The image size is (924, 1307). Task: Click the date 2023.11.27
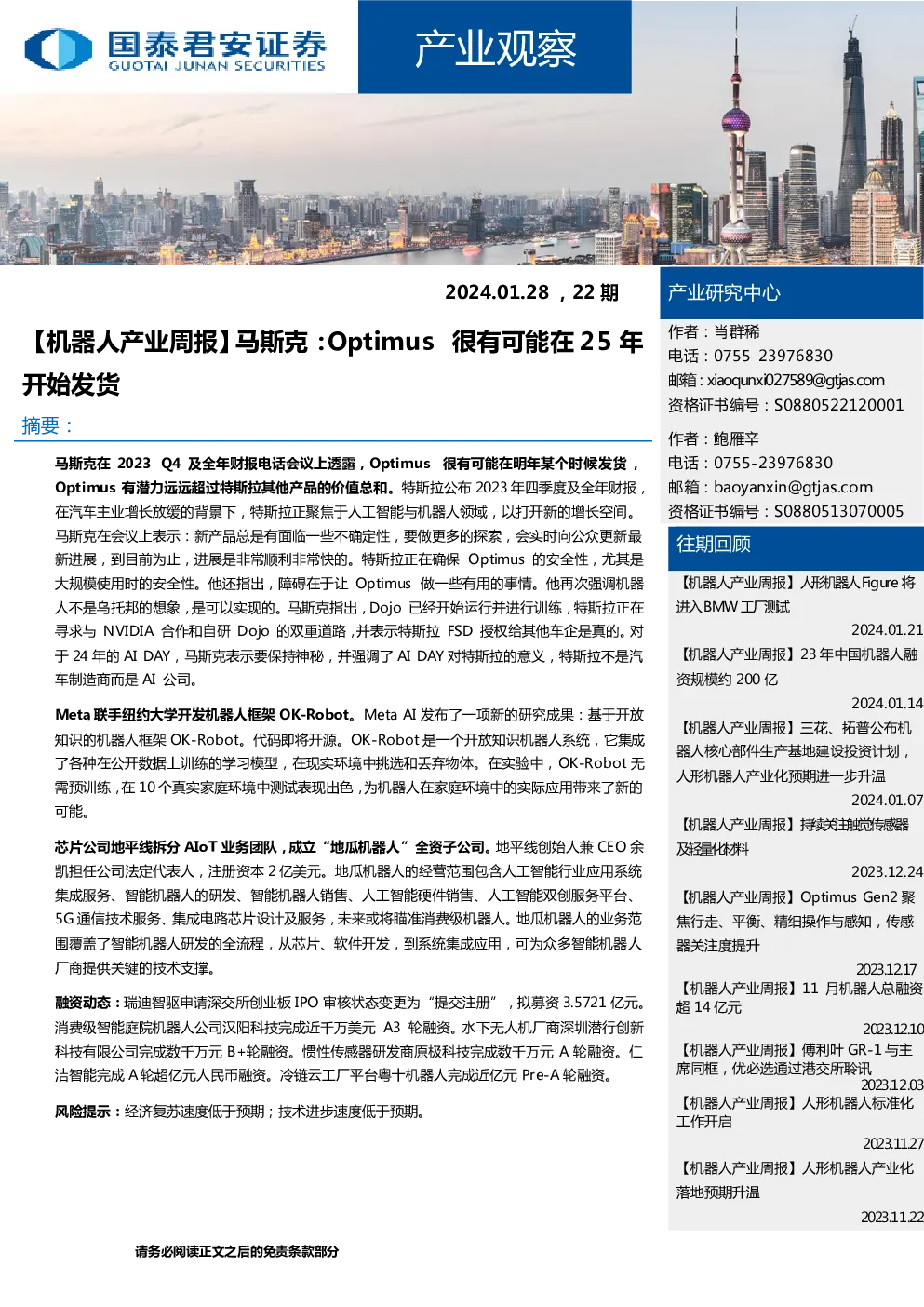(x=892, y=1144)
